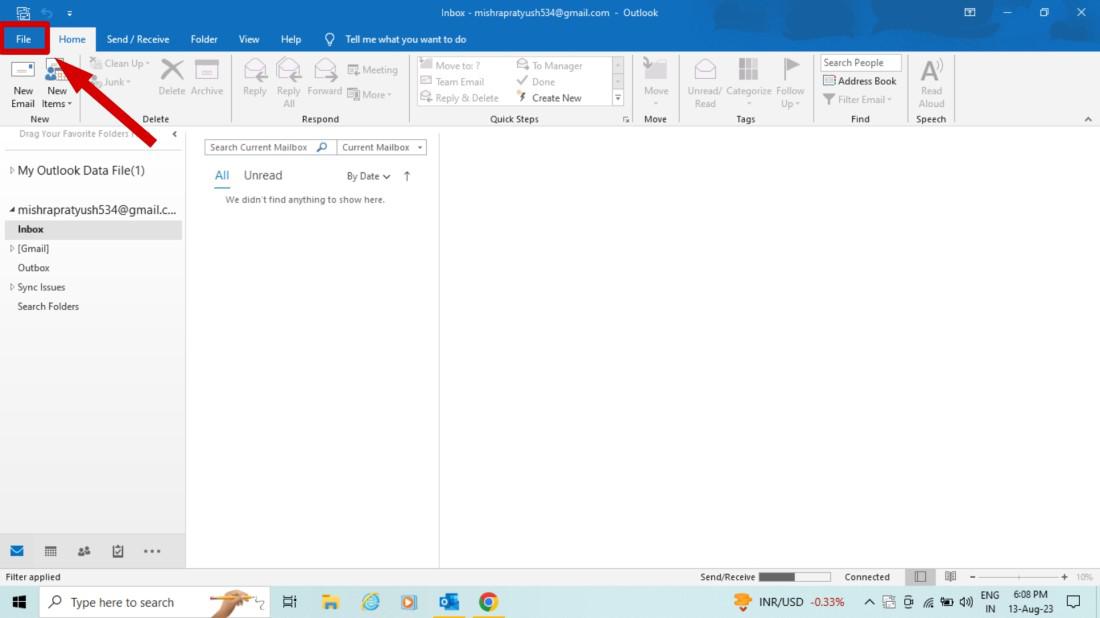This screenshot has width=1100, height=618.
Task: Switch to Calendar view icon
Action: [x=51, y=551]
